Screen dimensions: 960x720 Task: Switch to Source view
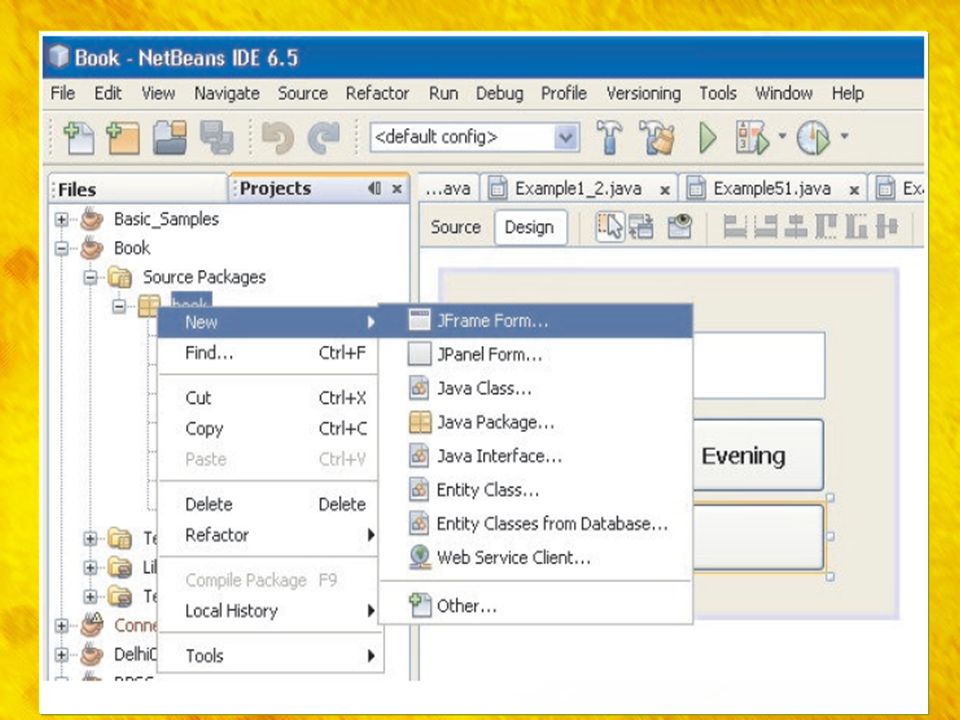tap(456, 227)
